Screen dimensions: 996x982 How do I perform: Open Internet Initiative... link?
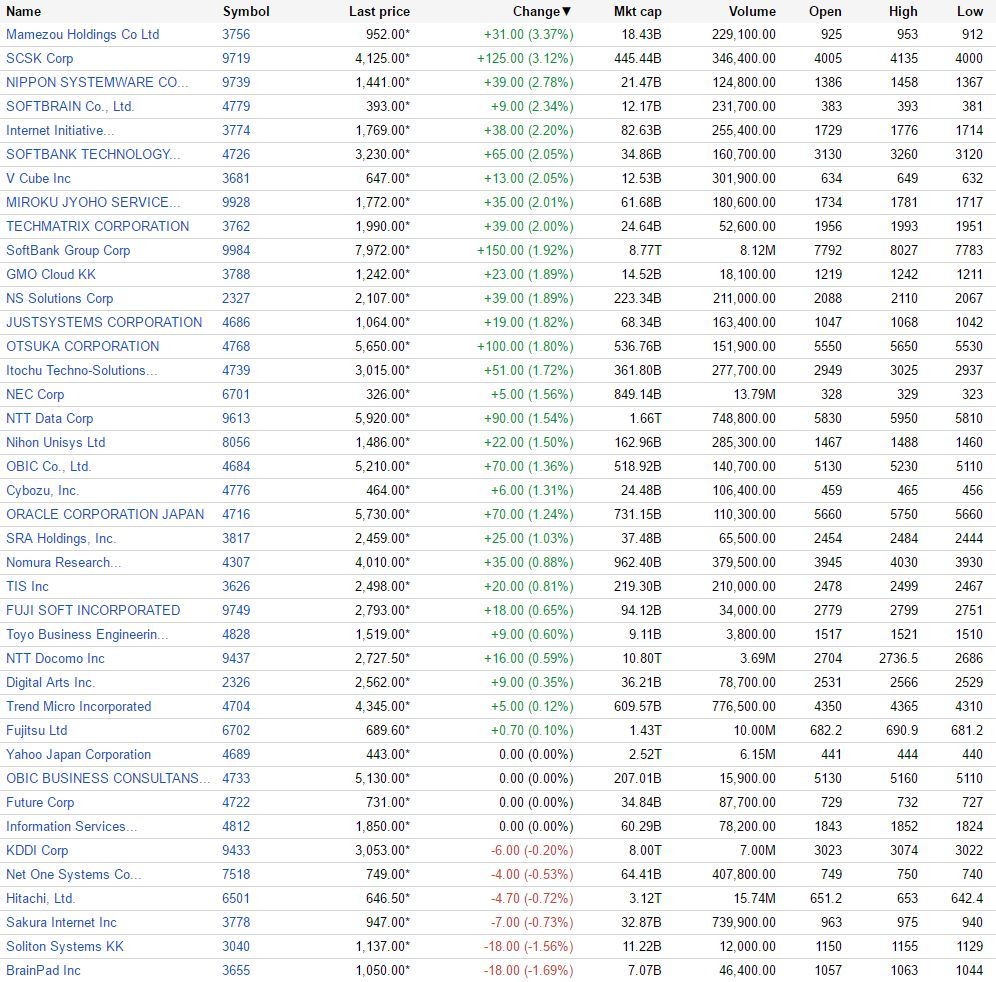point(60,130)
